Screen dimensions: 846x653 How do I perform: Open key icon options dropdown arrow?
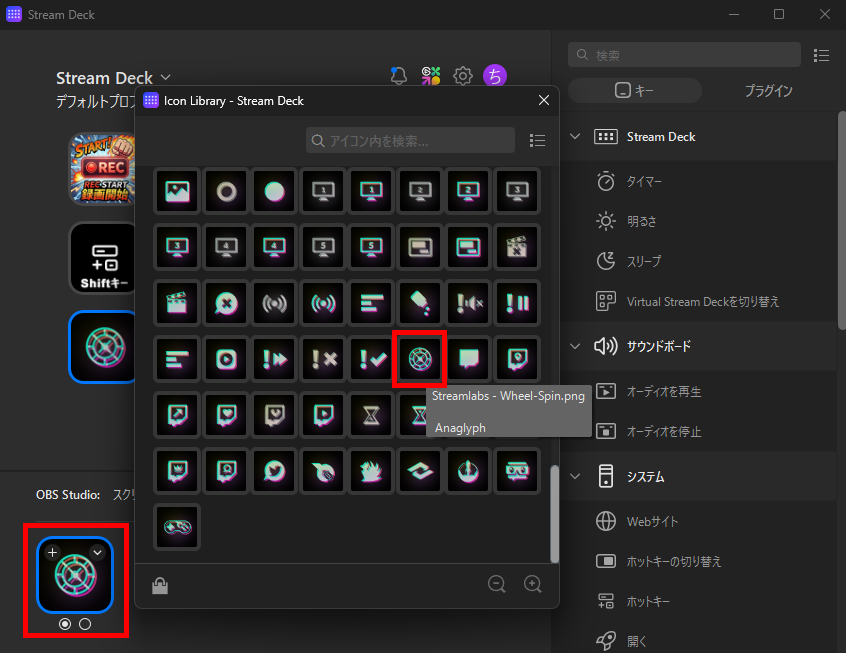[98, 552]
